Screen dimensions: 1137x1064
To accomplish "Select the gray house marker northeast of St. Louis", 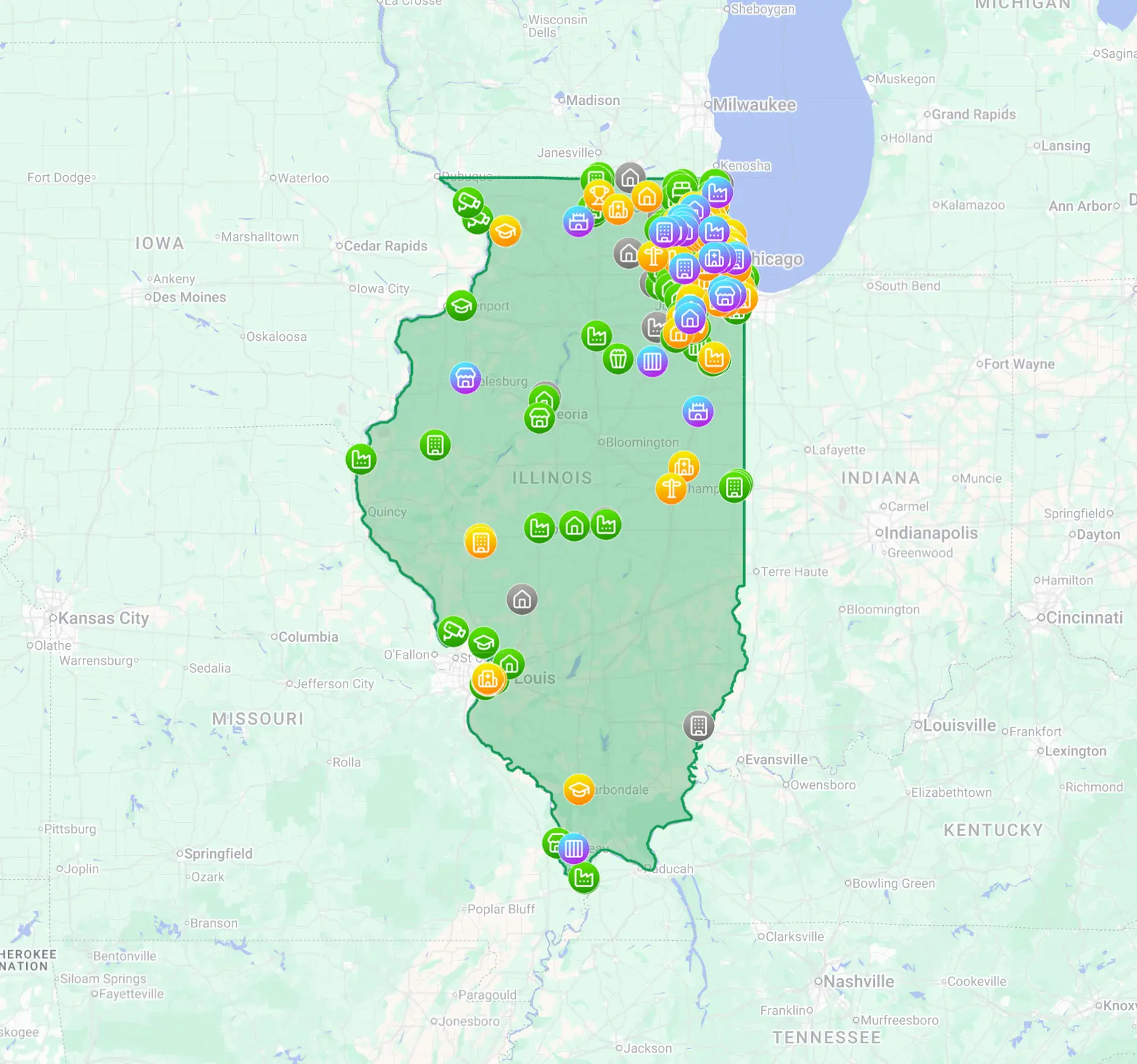I will [522, 599].
